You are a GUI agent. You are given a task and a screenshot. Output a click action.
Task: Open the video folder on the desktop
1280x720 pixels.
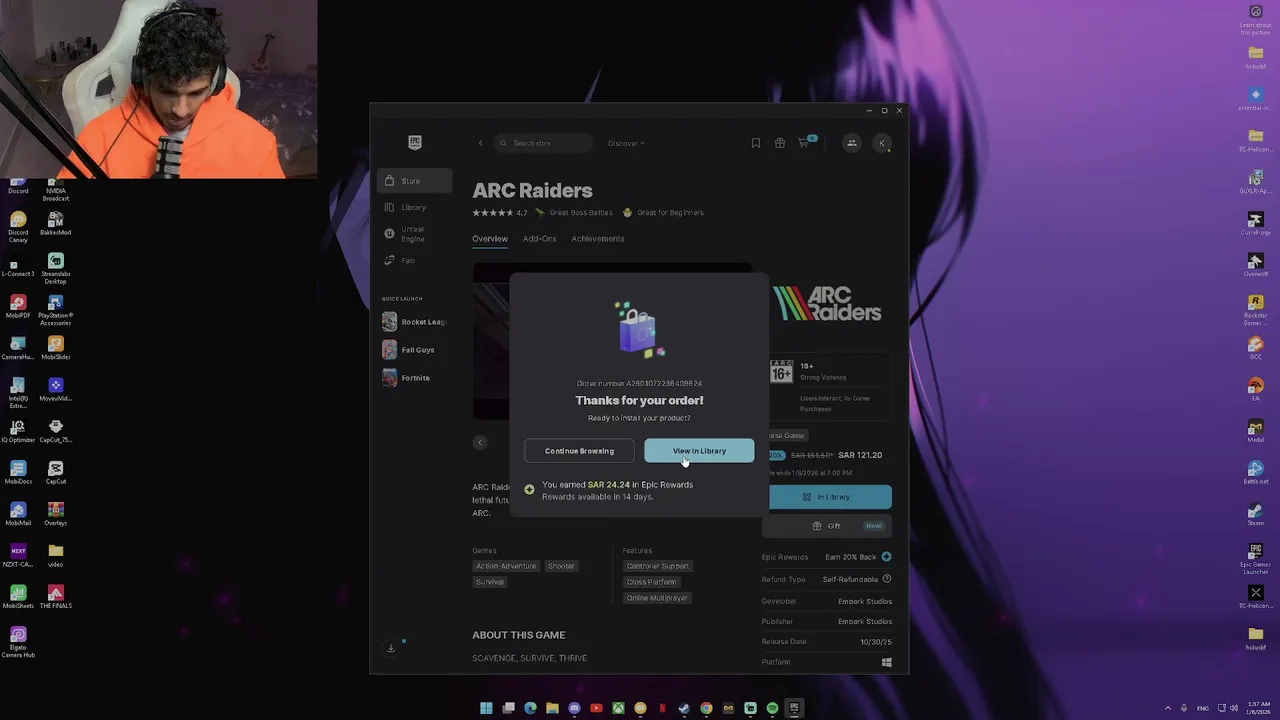click(x=56, y=556)
